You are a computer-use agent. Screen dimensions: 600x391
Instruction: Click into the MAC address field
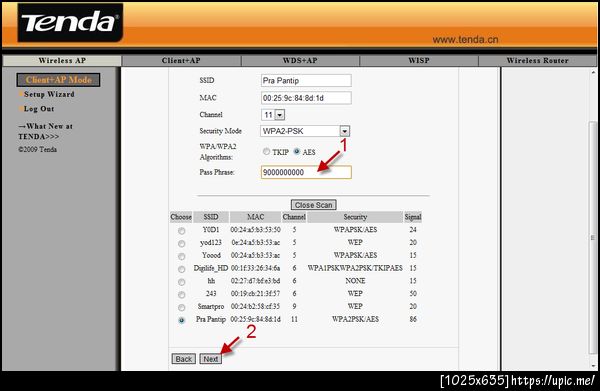tap(306, 98)
